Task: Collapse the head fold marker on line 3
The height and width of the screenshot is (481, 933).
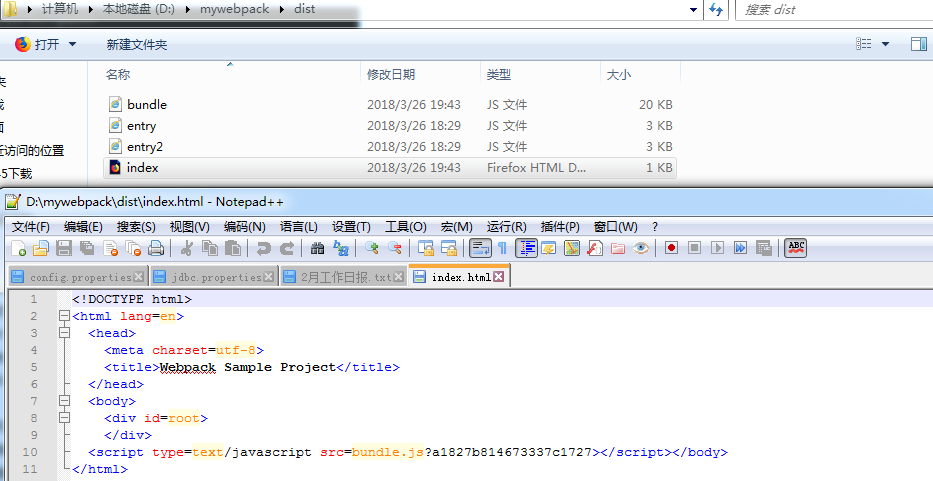Action: pyautogui.click(x=64, y=333)
